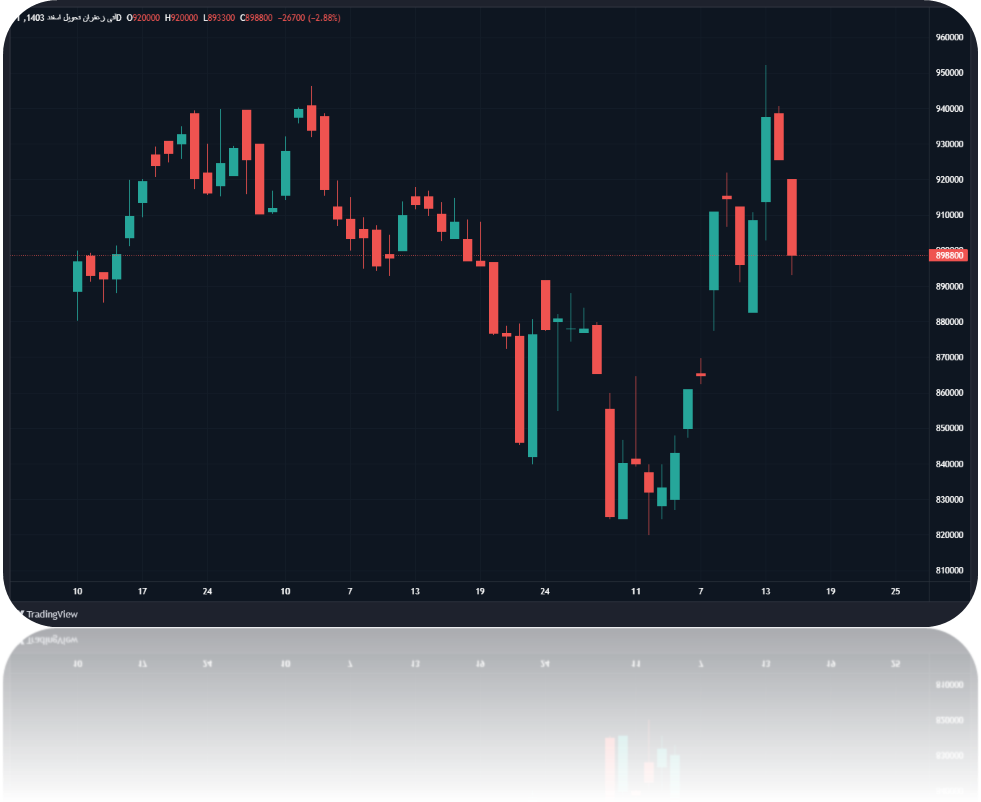Click the 850000 price axis label

949,428
